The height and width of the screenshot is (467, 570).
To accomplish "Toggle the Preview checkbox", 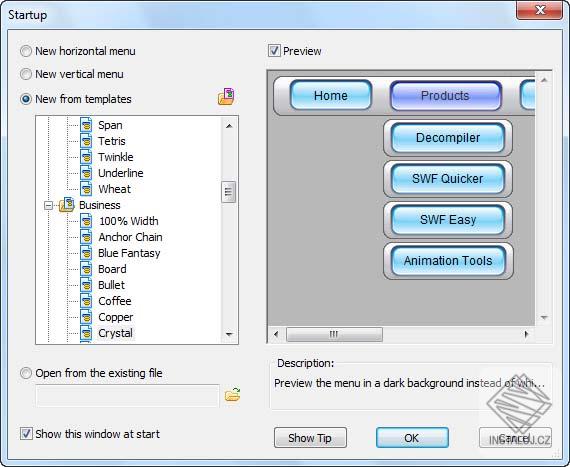I will pyautogui.click(x=274, y=51).
